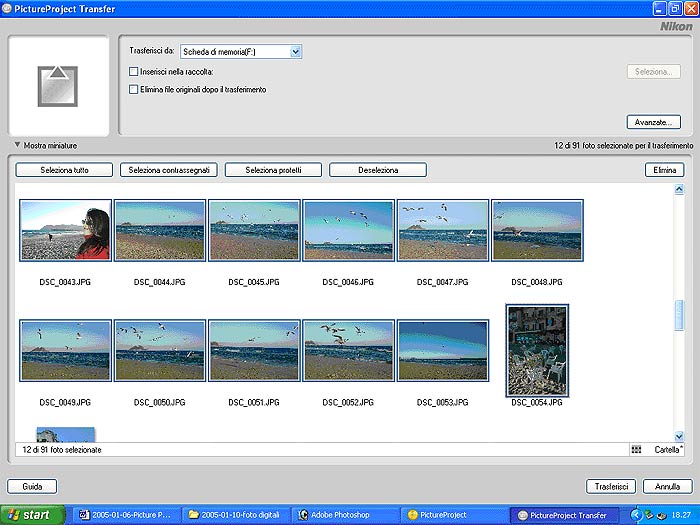Viewport: 700px width, 525px height.
Task: Click the system tray clock 18.27
Action: pyautogui.click(x=681, y=515)
